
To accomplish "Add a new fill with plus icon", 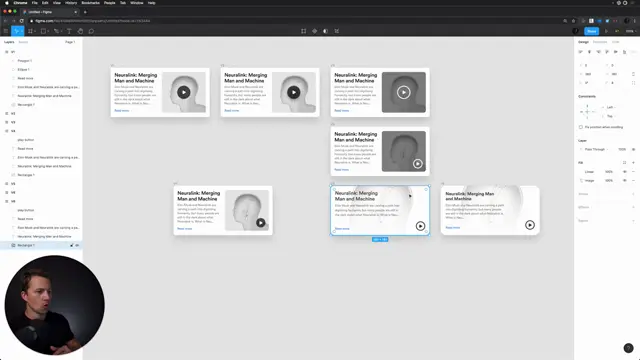I will (633, 162).
